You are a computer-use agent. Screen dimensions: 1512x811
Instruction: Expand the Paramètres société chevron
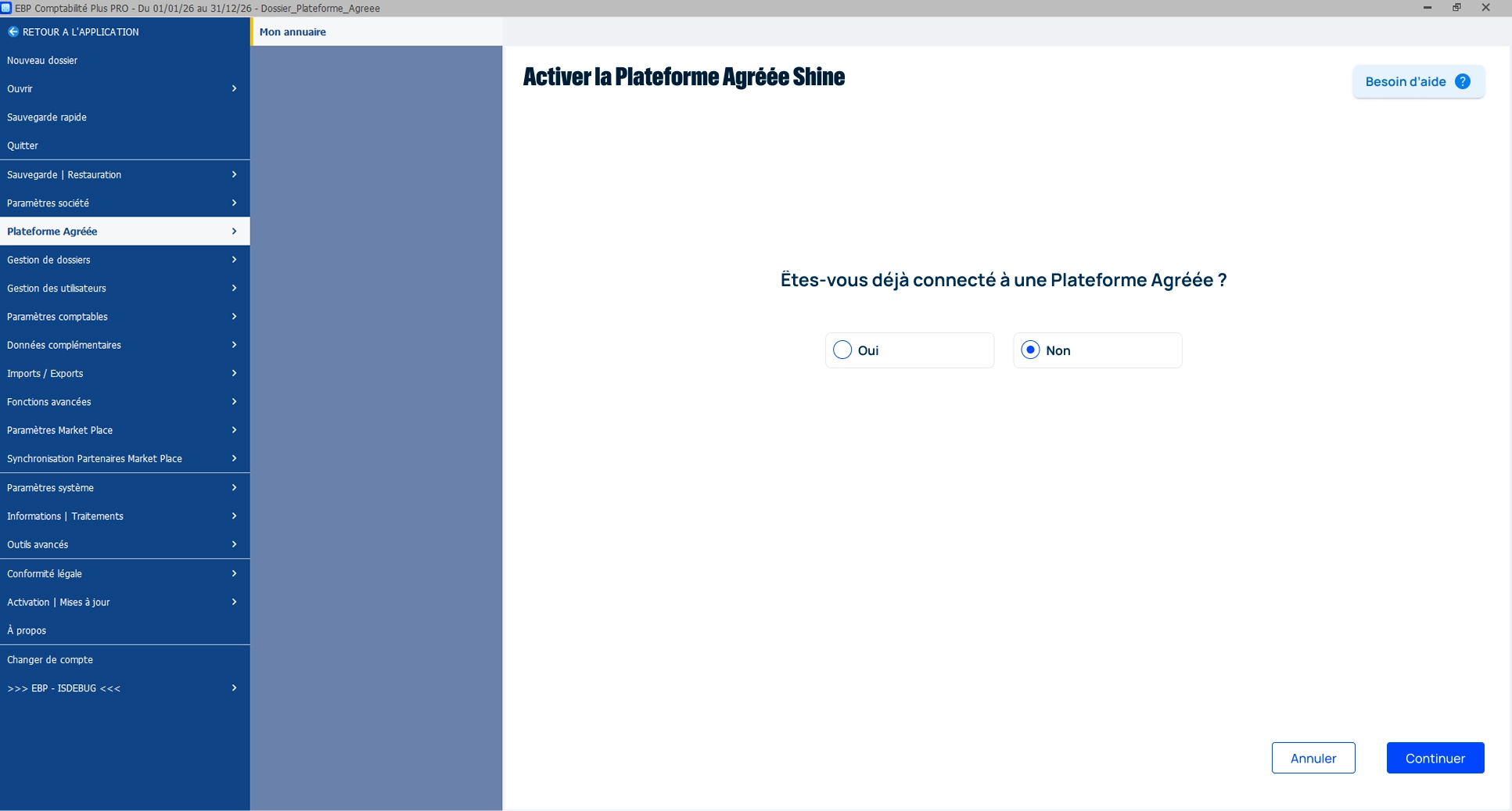click(234, 203)
